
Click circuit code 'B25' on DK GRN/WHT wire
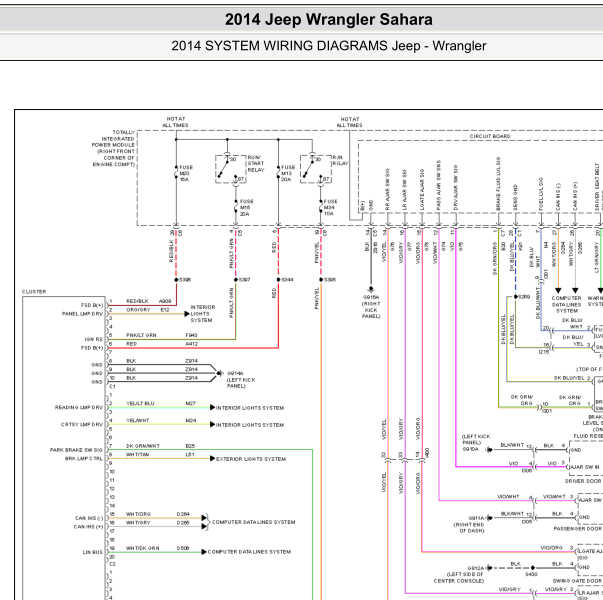click(x=190, y=446)
